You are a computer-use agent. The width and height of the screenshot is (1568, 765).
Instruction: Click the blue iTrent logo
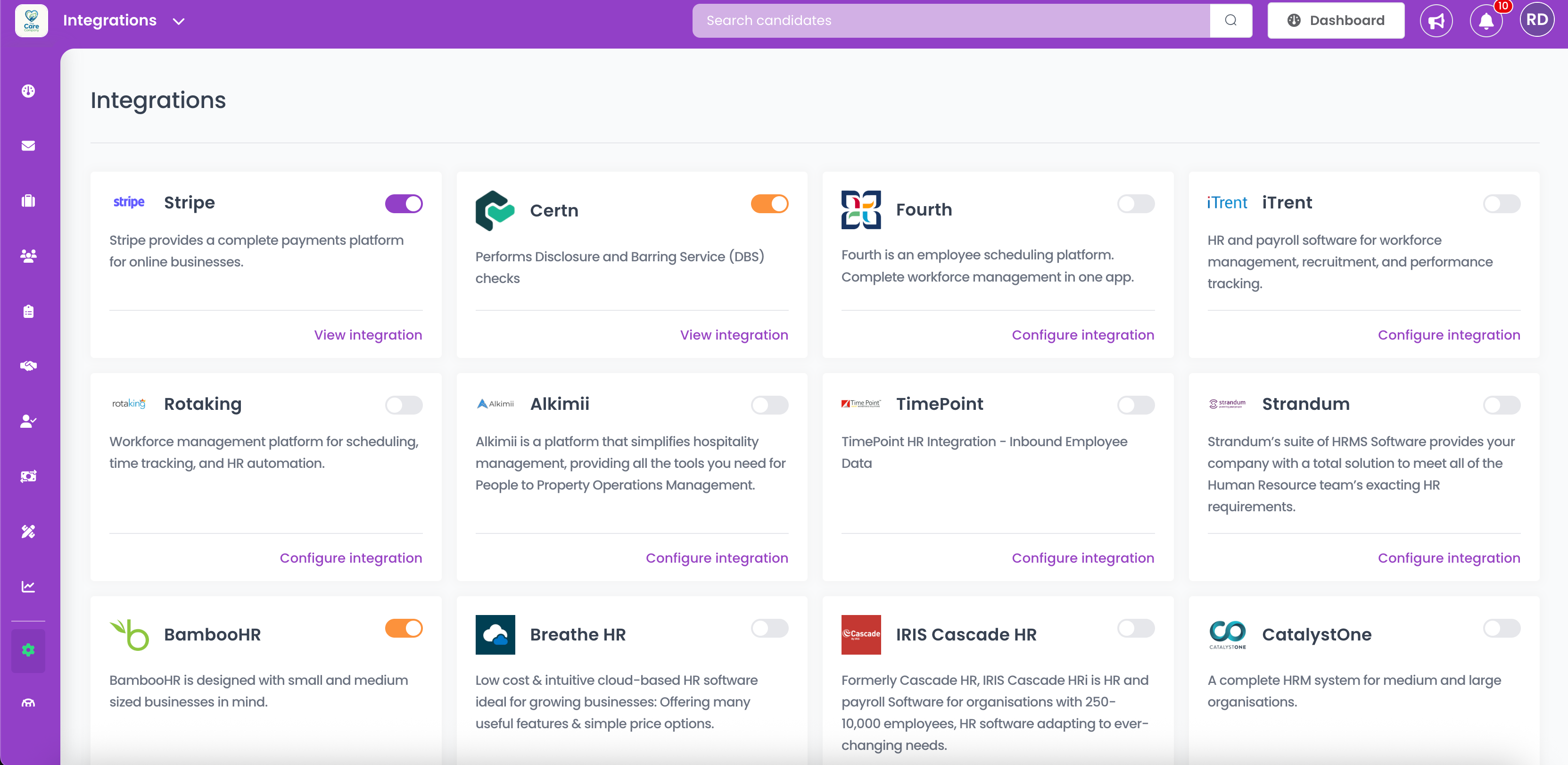point(1227,202)
